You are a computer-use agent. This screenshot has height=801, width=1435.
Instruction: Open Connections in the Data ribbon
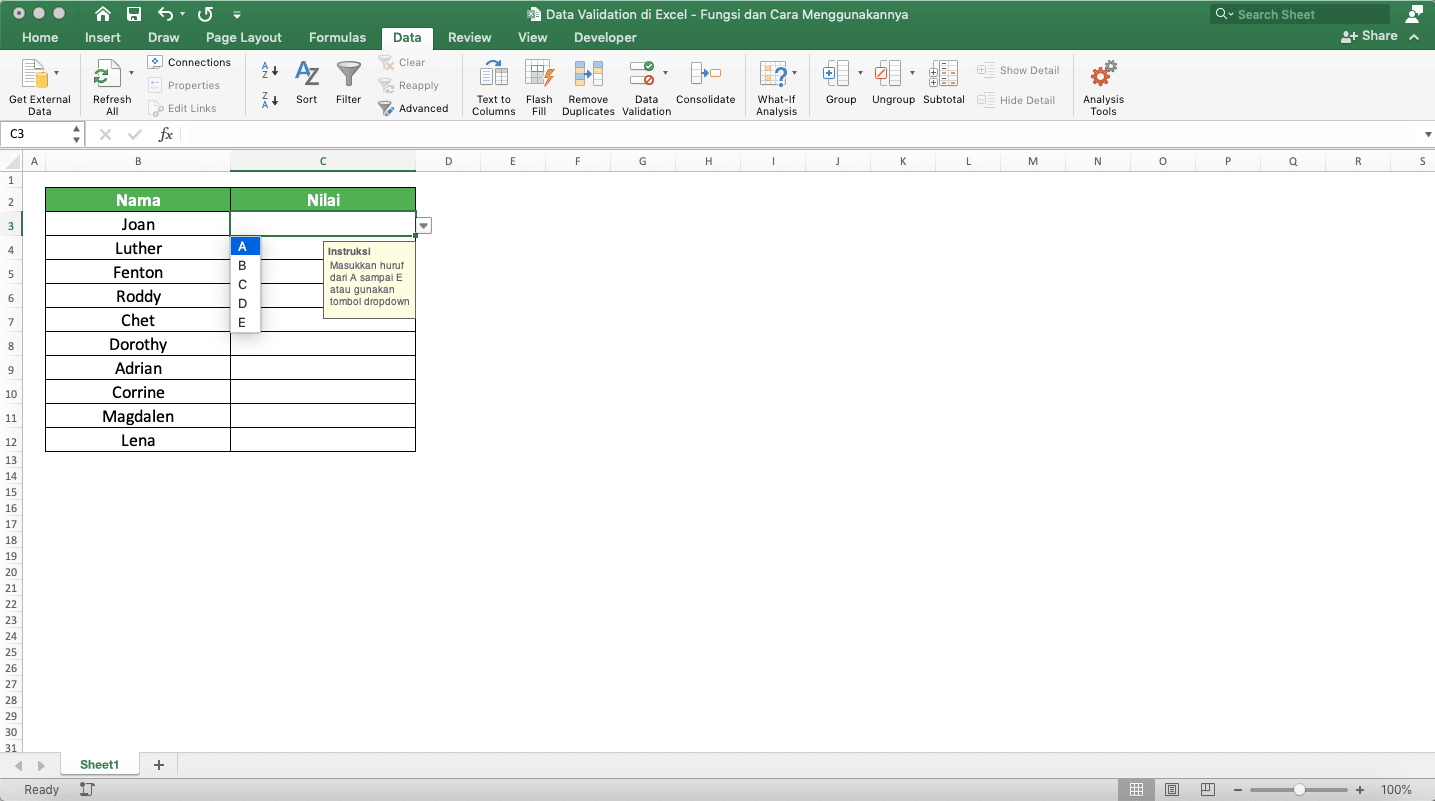[x=189, y=62]
